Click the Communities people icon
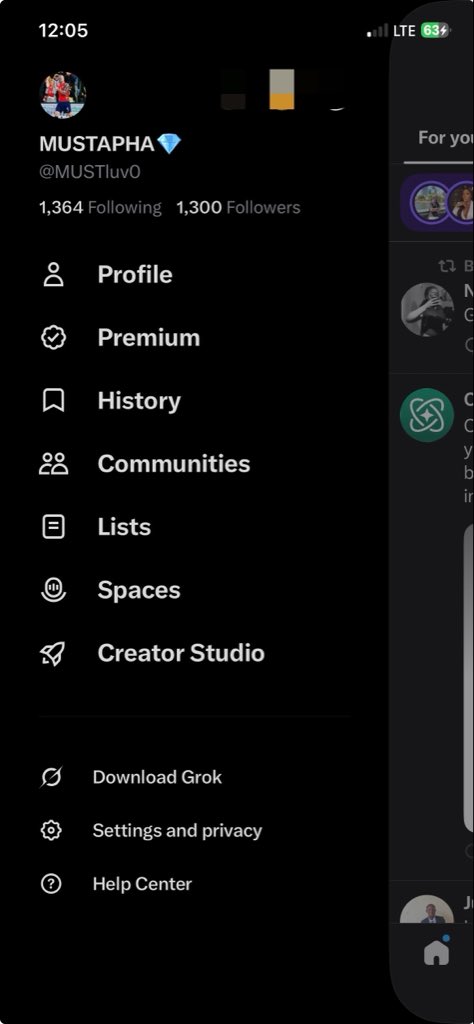This screenshot has height=1024, width=474. click(x=53, y=464)
